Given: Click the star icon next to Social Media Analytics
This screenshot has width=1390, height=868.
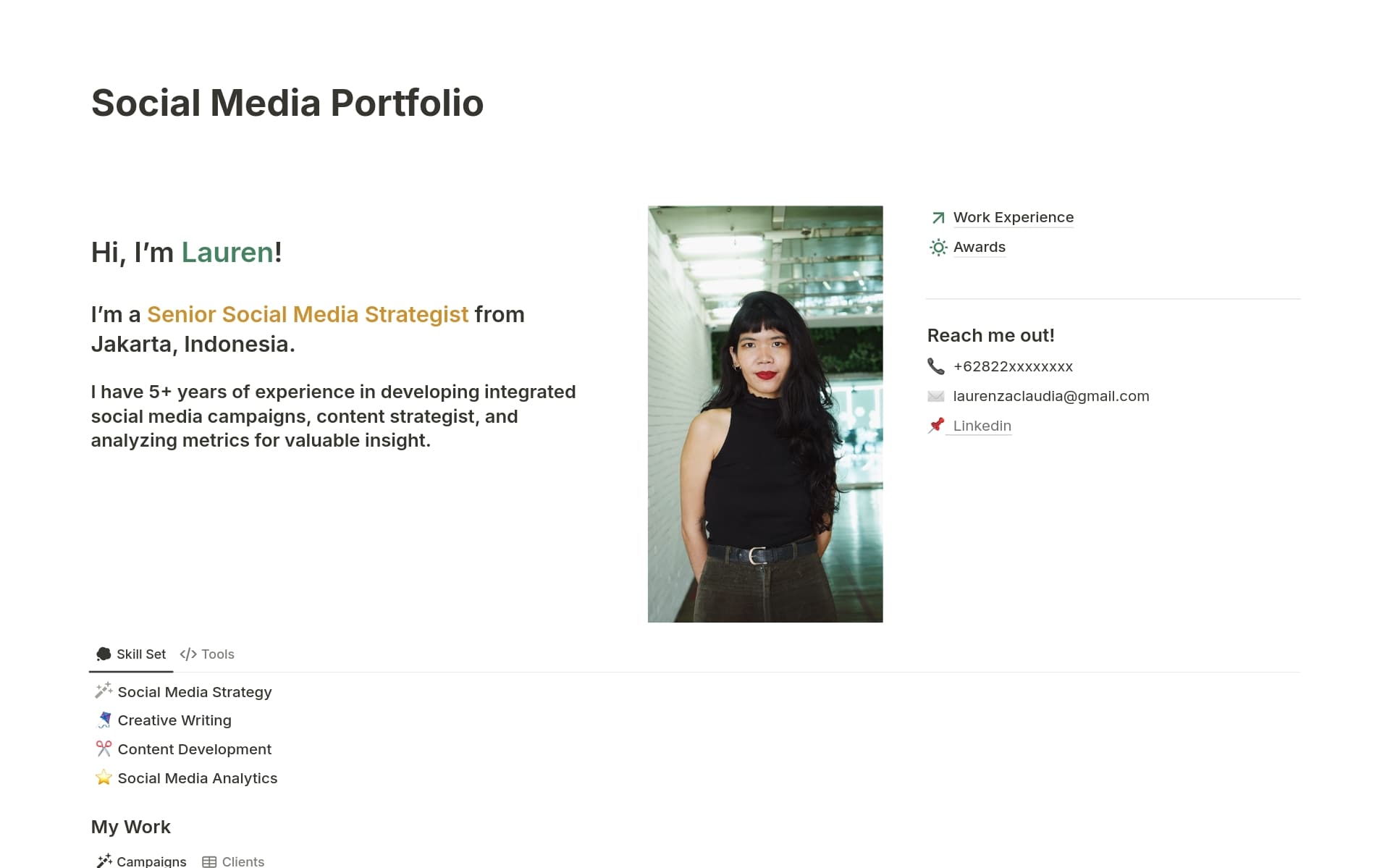Looking at the screenshot, I should point(103,778).
